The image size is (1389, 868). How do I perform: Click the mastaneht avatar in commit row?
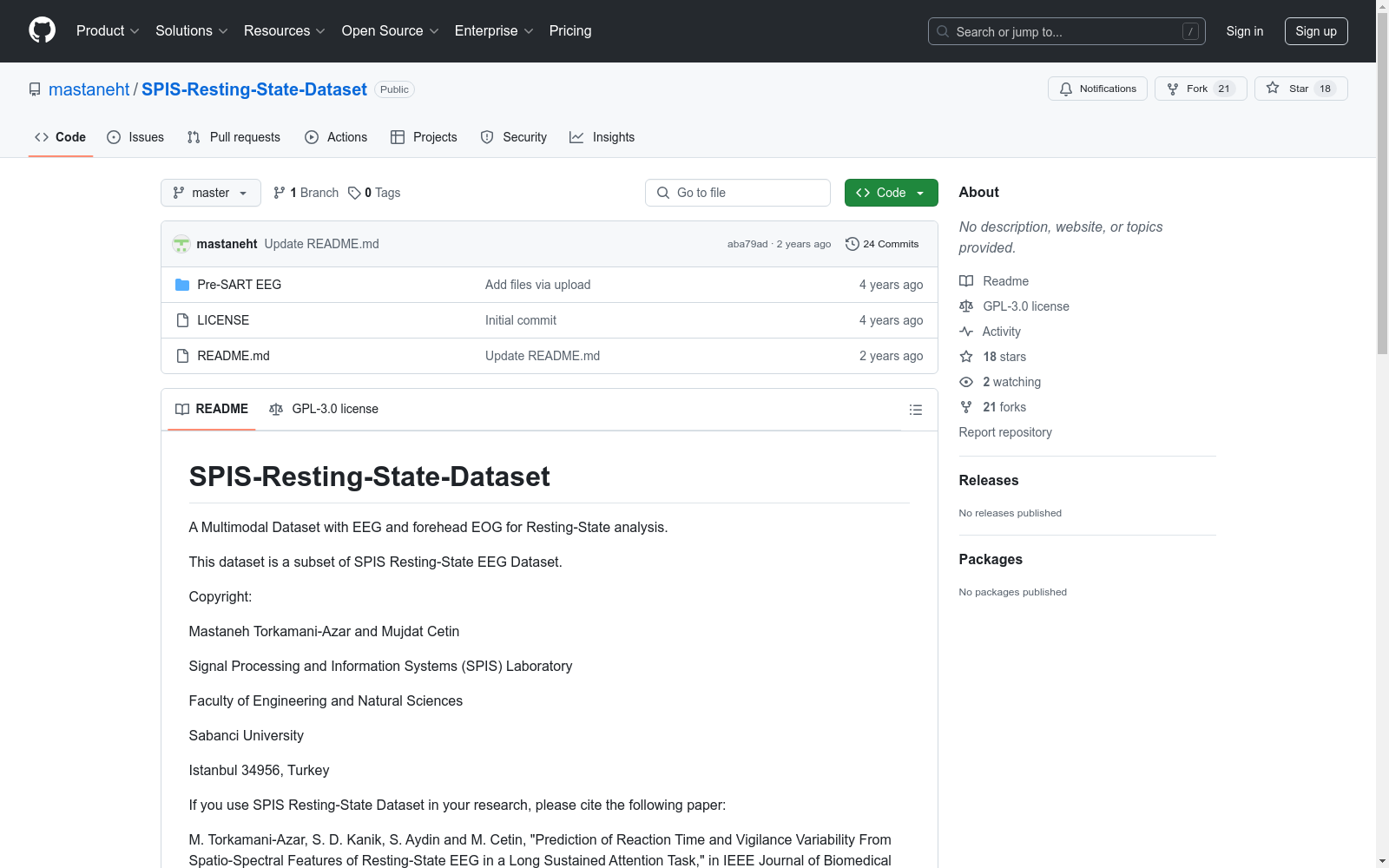pyautogui.click(x=181, y=244)
